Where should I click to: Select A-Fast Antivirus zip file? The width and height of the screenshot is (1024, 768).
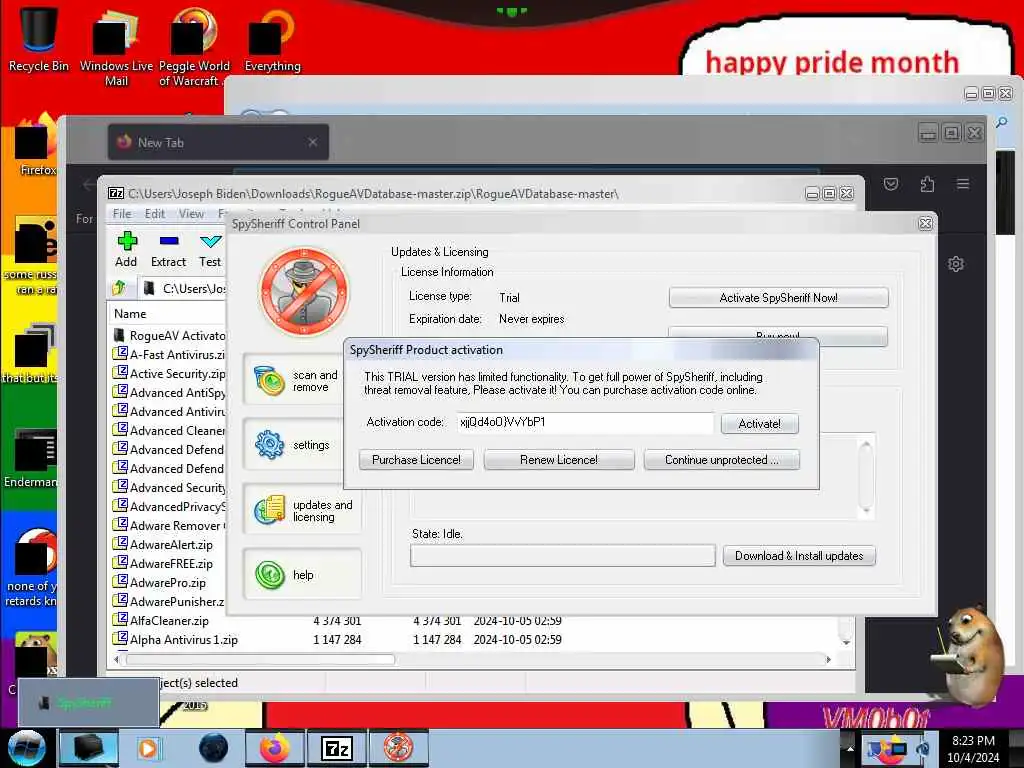coord(169,355)
